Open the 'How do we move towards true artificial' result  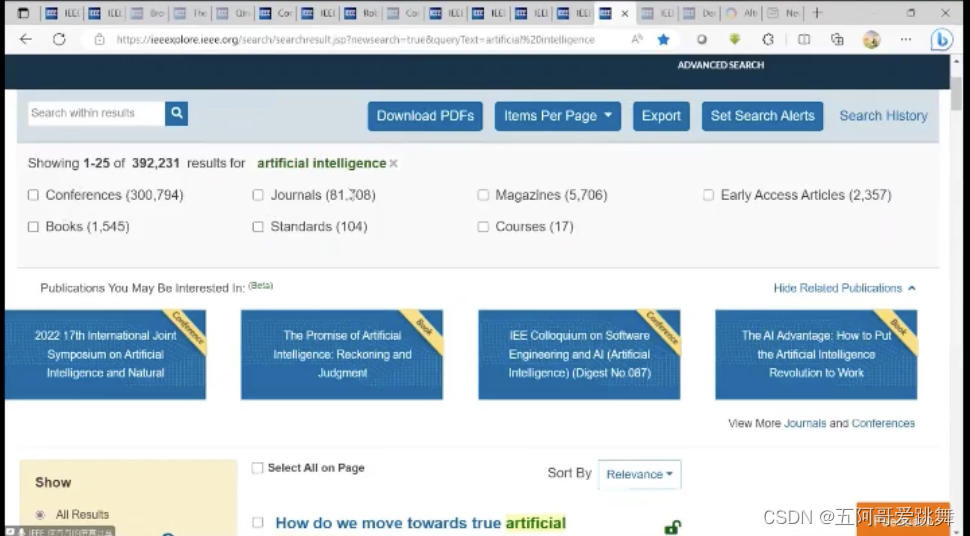pos(420,523)
